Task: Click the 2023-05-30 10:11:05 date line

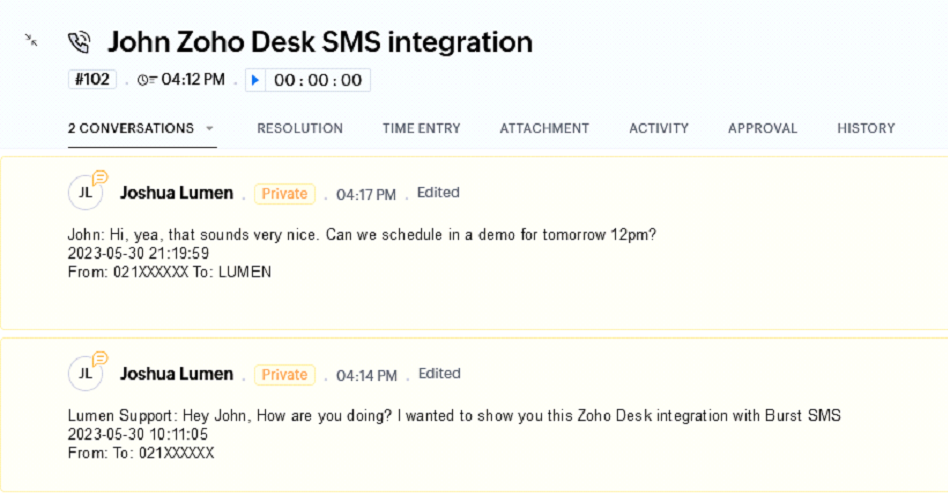Action: pyautogui.click(x=138, y=434)
